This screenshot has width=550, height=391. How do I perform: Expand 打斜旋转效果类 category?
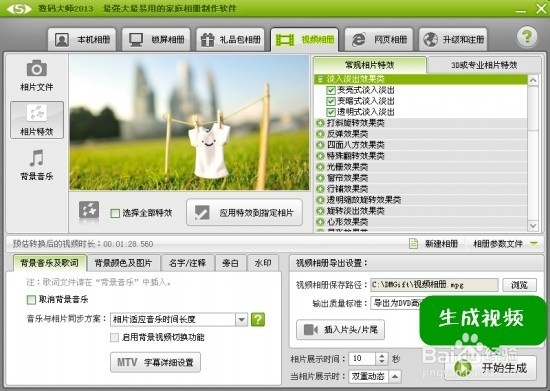pyautogui.click(x=320, y=123)
